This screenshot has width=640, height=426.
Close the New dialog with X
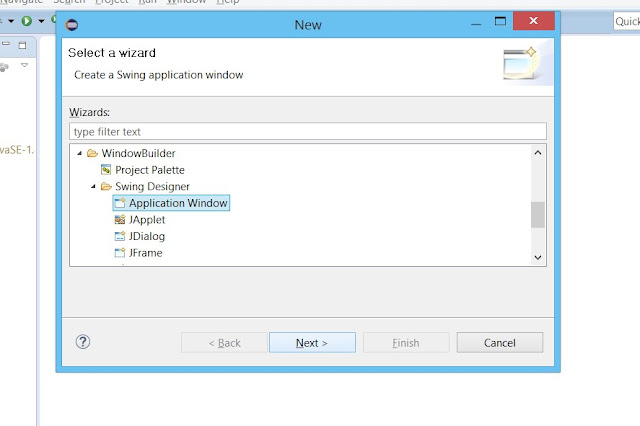533,21
